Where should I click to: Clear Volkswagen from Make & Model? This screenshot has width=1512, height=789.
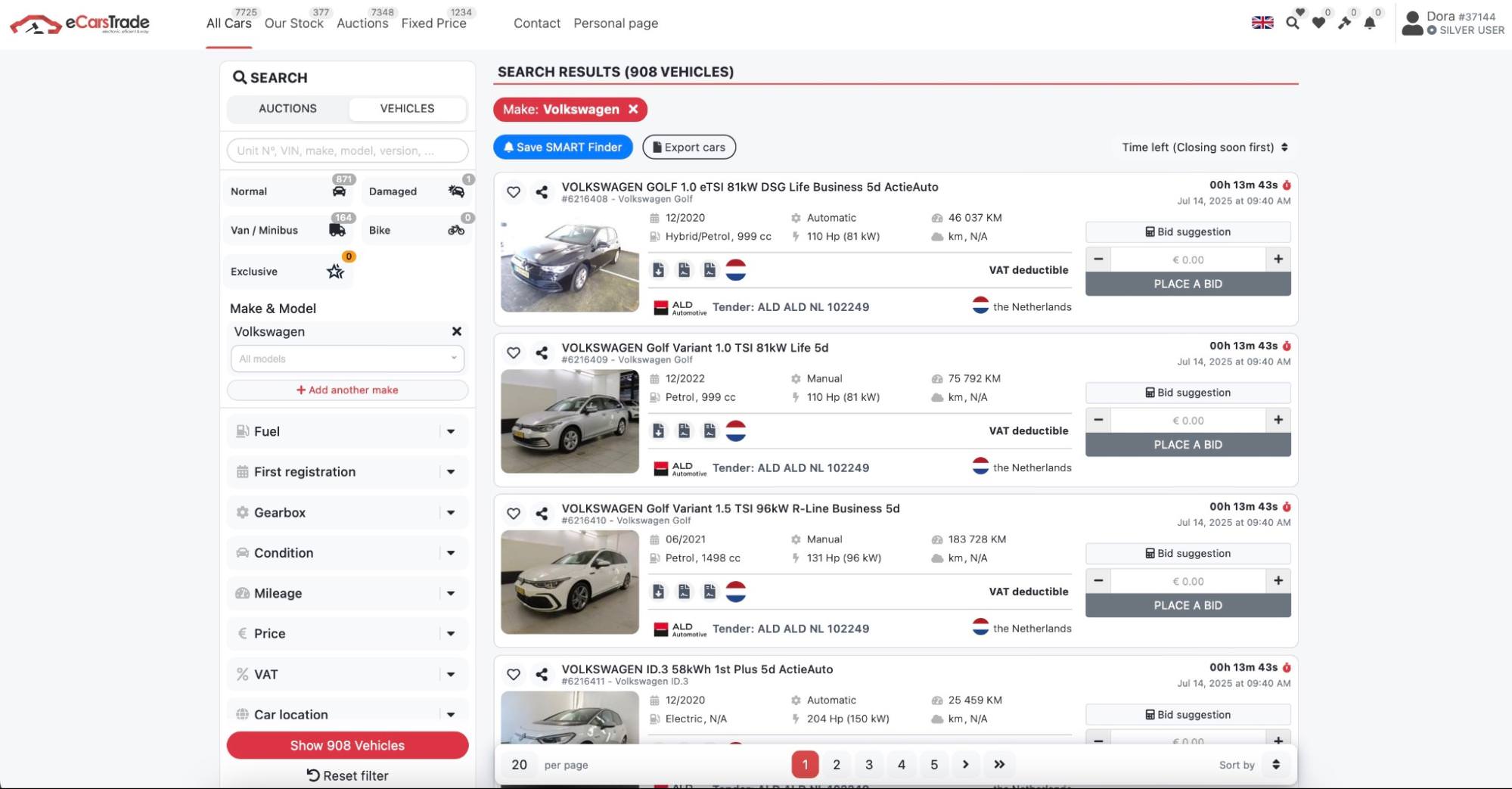(x=457, y=331)
